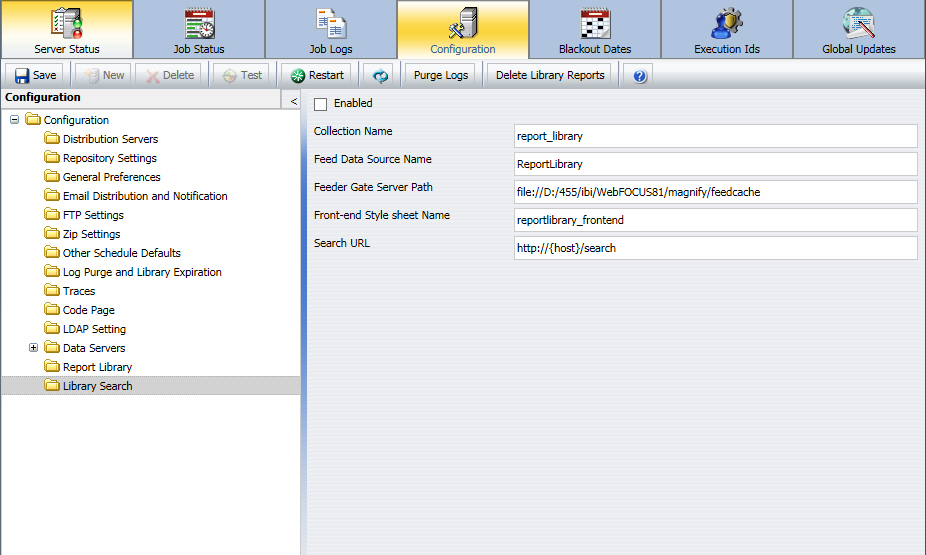Restart the Distribution Server

317,76
